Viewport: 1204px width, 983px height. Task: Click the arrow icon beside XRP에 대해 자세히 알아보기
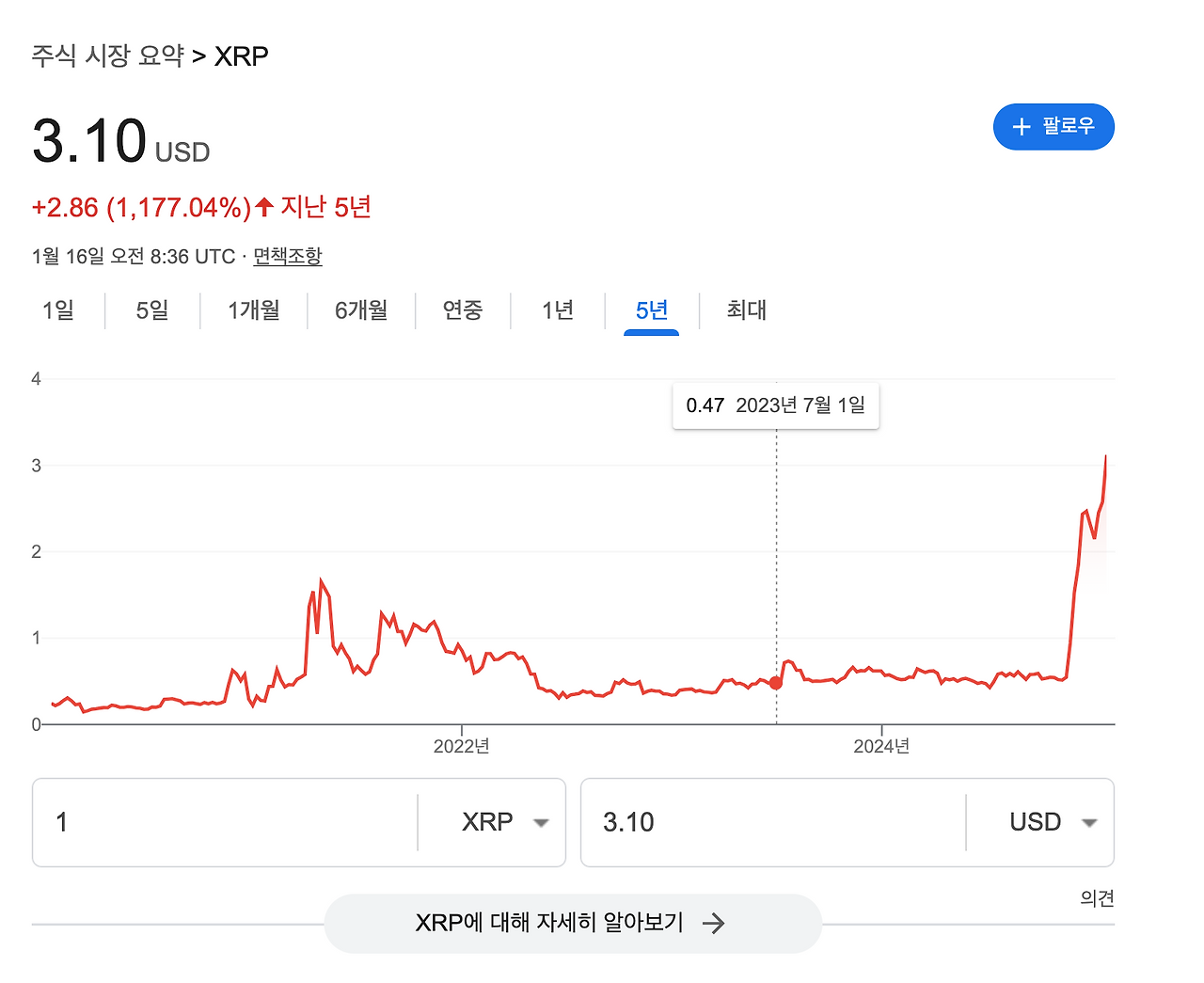715,923
